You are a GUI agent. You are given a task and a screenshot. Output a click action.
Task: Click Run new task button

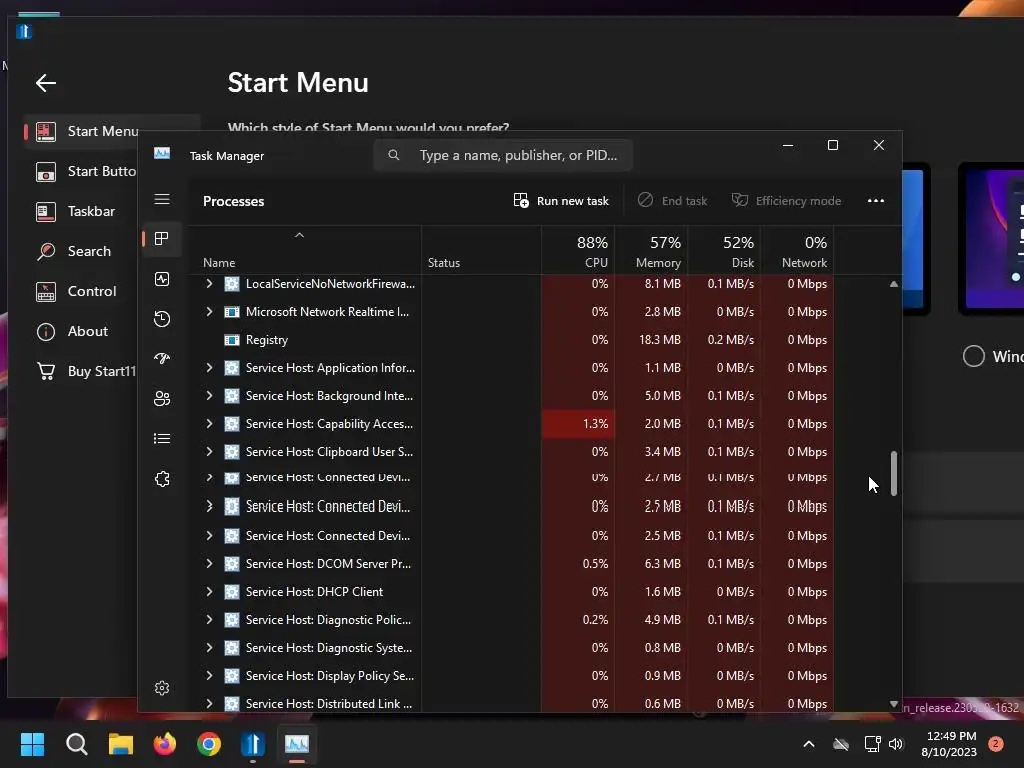click(561, 200)
